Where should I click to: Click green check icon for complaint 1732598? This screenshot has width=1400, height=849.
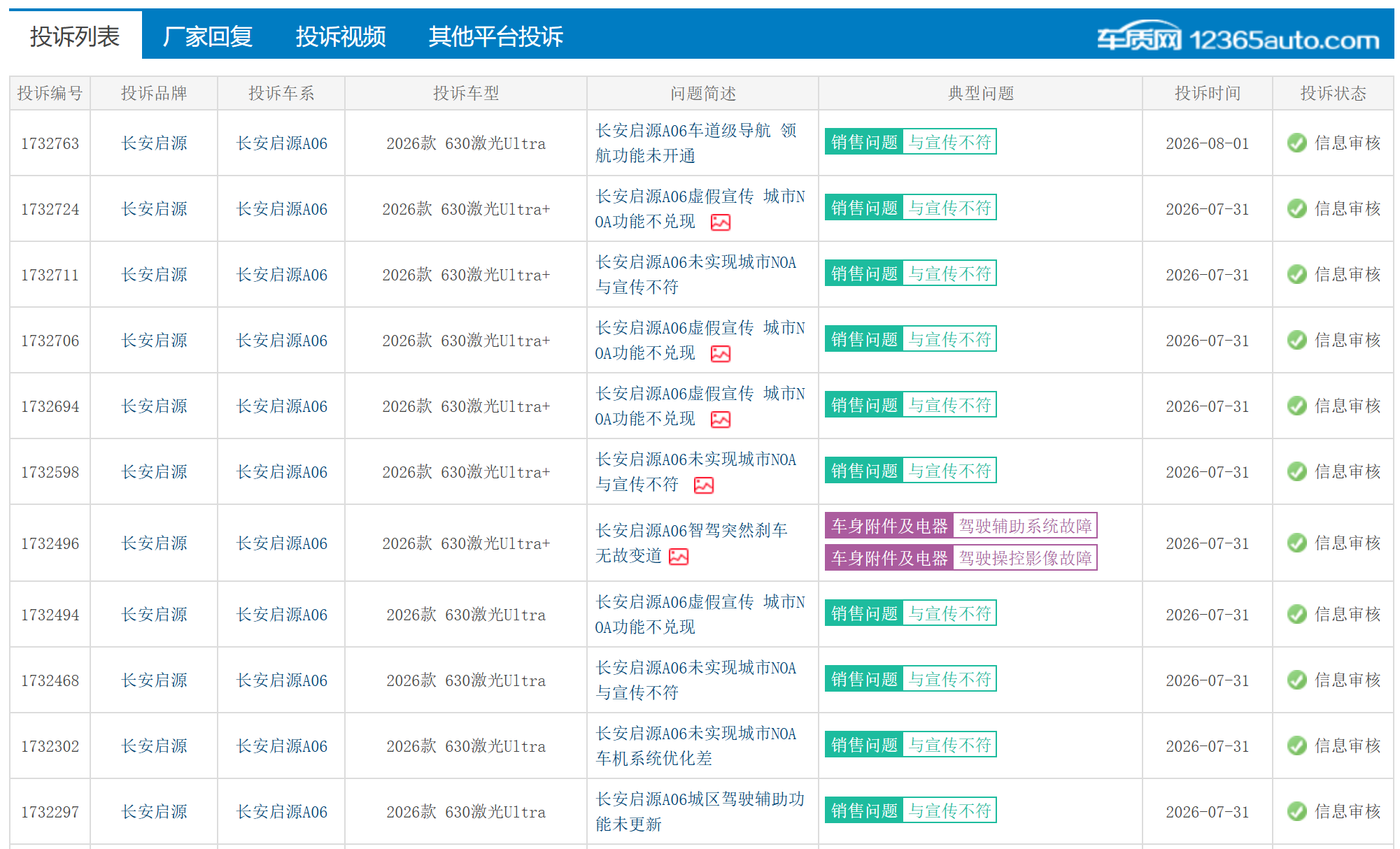point(1296,471)
